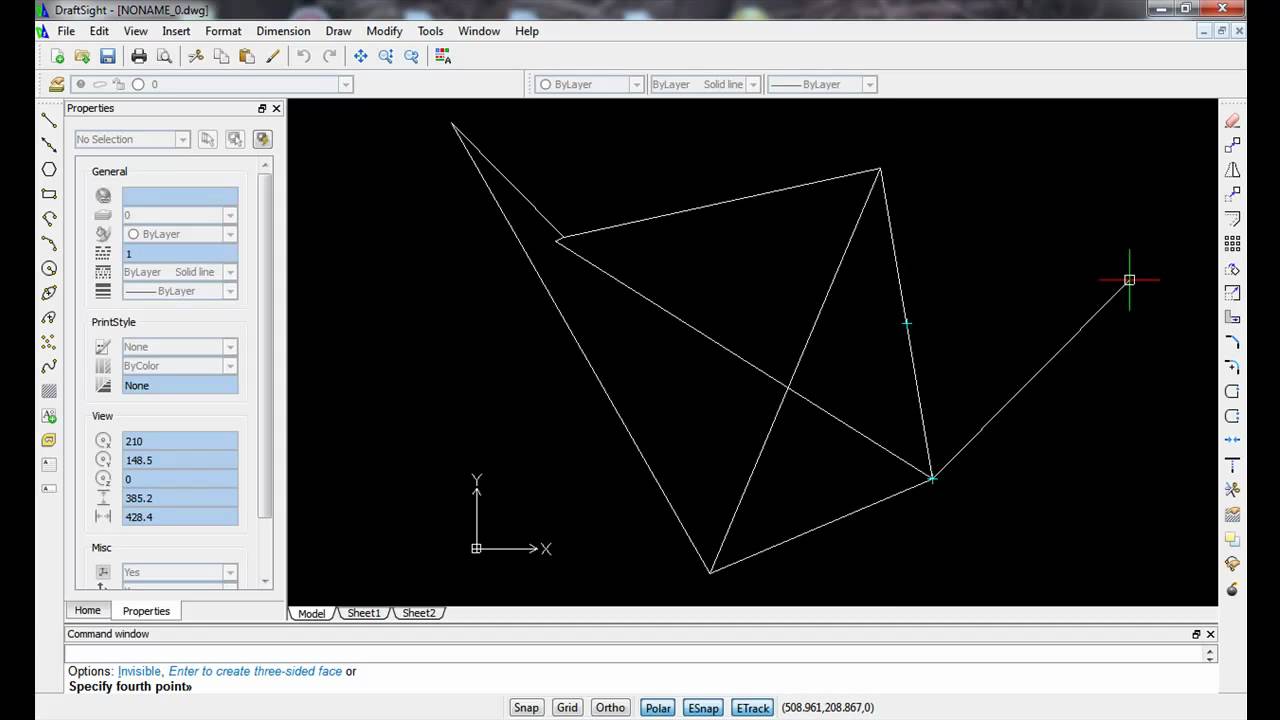Click 'Enter to create three-sided face' option
The height and width of the screenshot is (720, 1280).
(x=255, y=671)
